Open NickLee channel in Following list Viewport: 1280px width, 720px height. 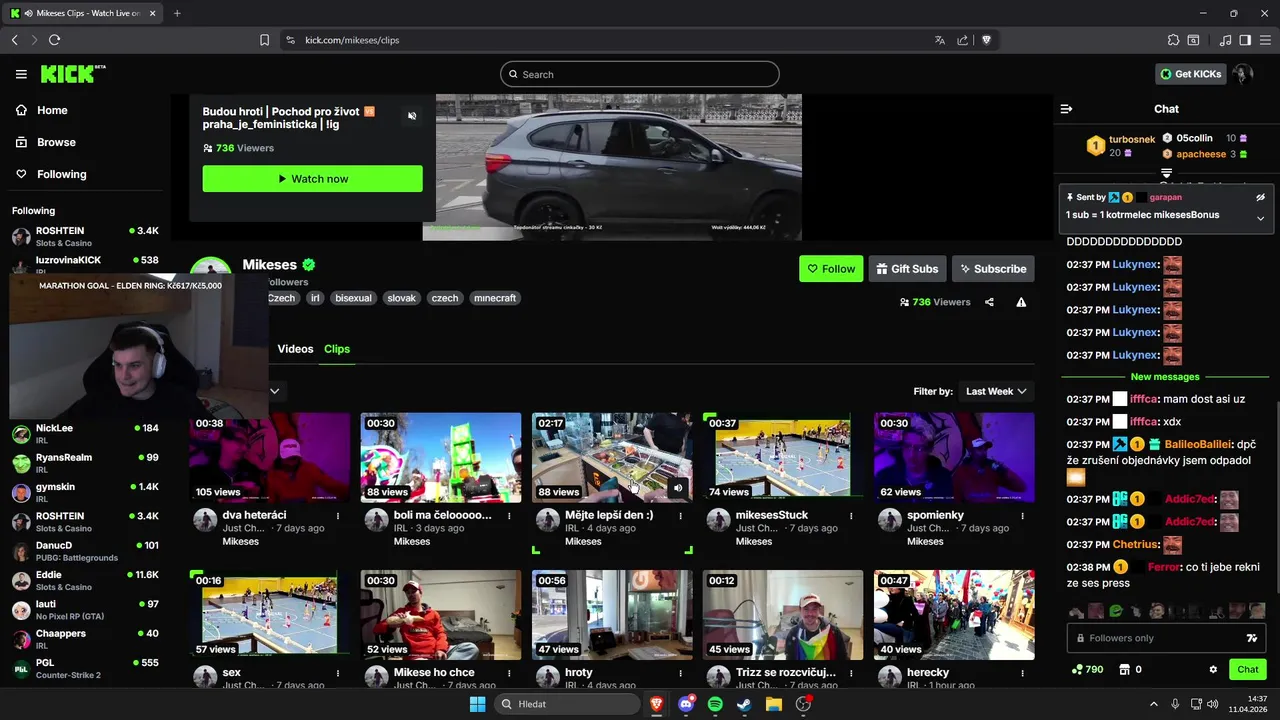point(85,433)
